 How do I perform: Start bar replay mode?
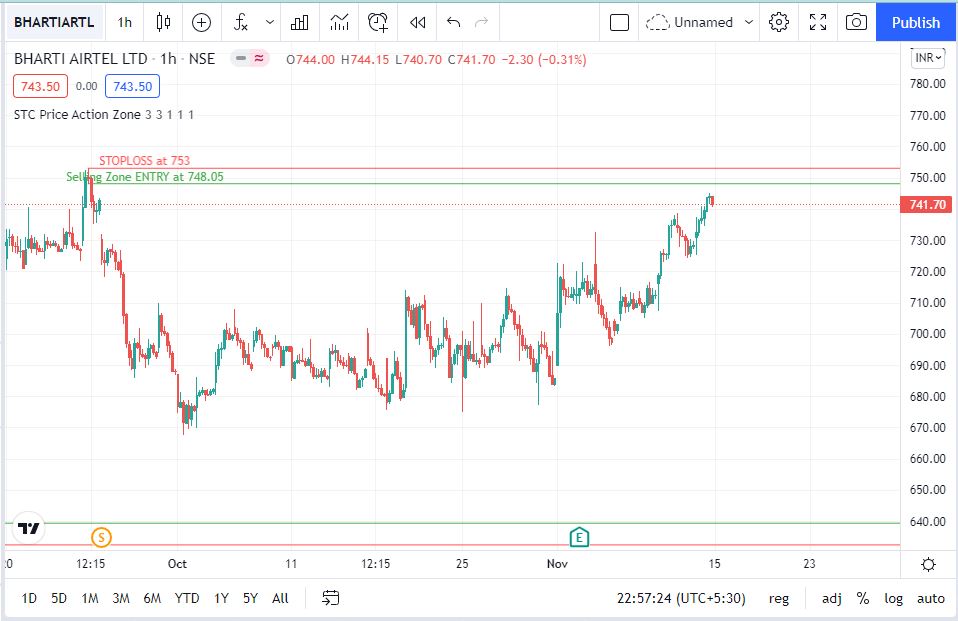pyautogui.click(x=417, y=22)
